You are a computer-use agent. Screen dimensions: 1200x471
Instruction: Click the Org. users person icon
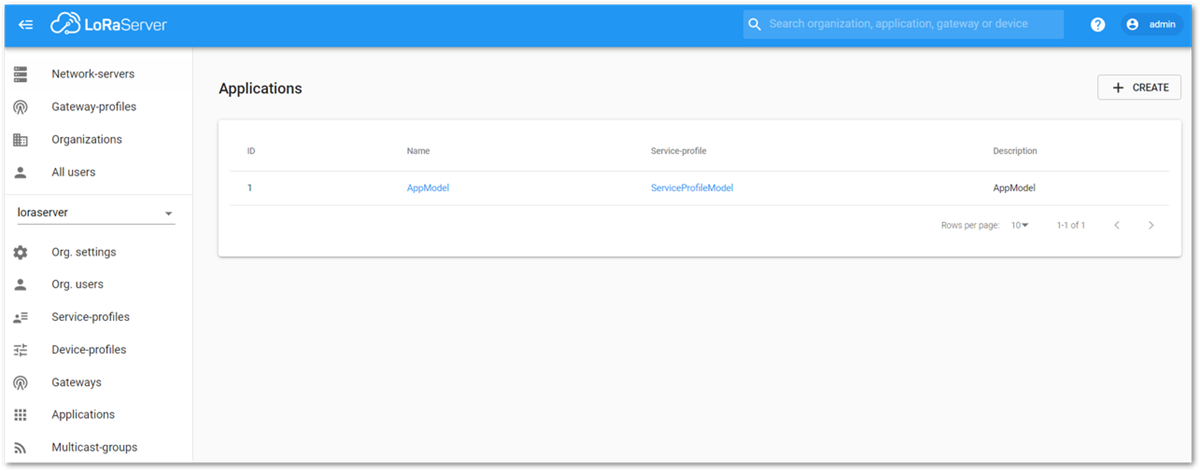pyautogui.click(x=20, y=285)
